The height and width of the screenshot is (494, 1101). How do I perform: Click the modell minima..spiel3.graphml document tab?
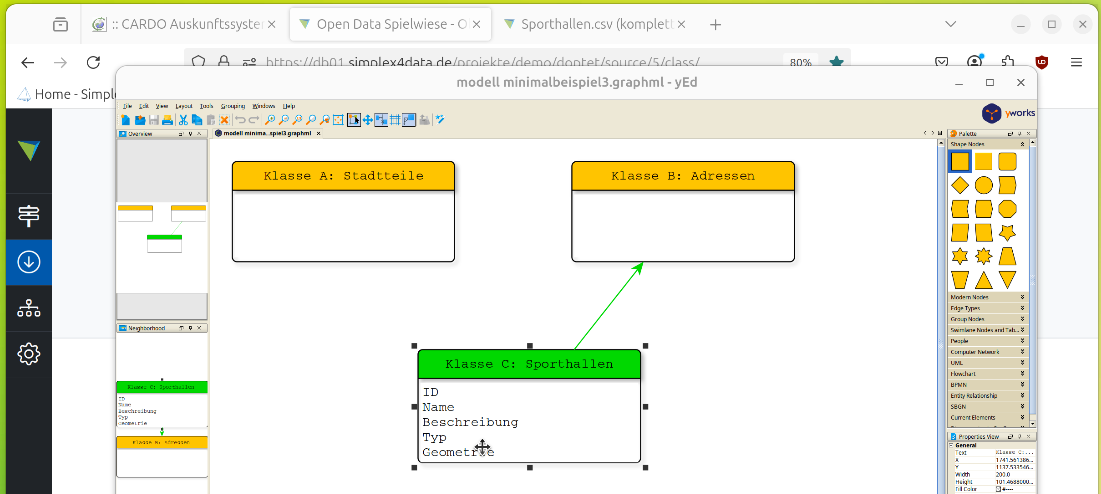tap(267, 133)
